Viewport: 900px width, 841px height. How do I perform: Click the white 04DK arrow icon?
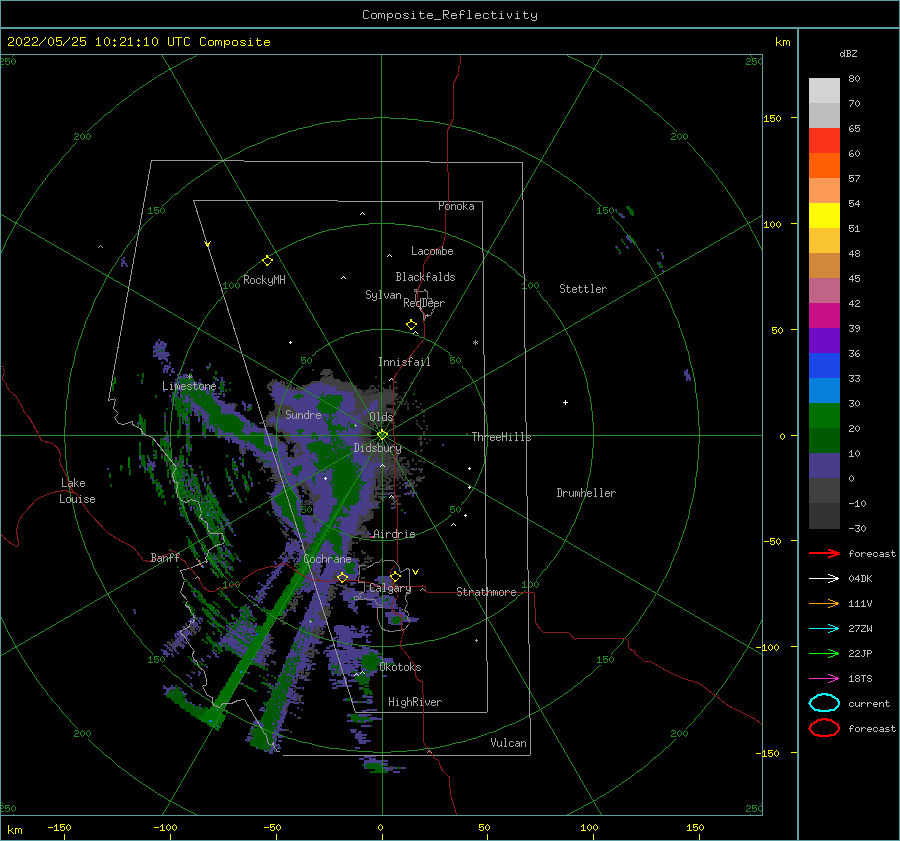tap(824, 579)
